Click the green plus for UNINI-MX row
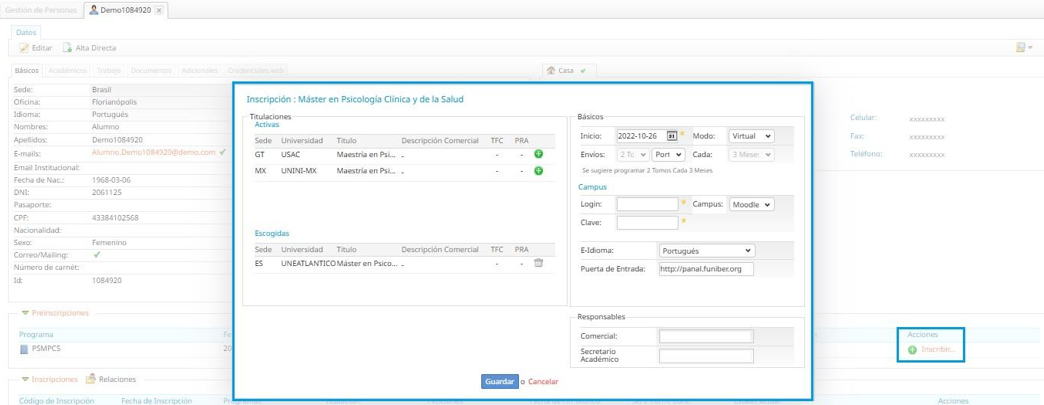This screenshot has height=405, width=1044. (x=538, y=172)
